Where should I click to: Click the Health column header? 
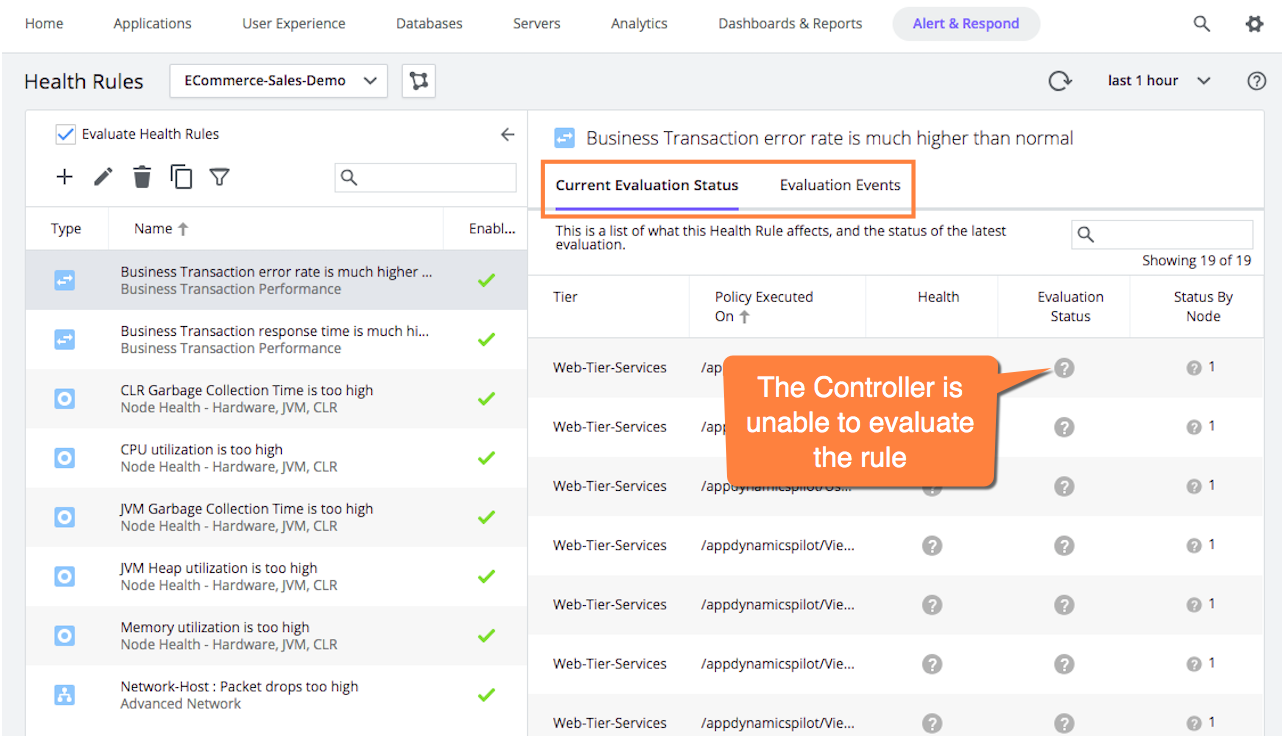pos(938,297)
